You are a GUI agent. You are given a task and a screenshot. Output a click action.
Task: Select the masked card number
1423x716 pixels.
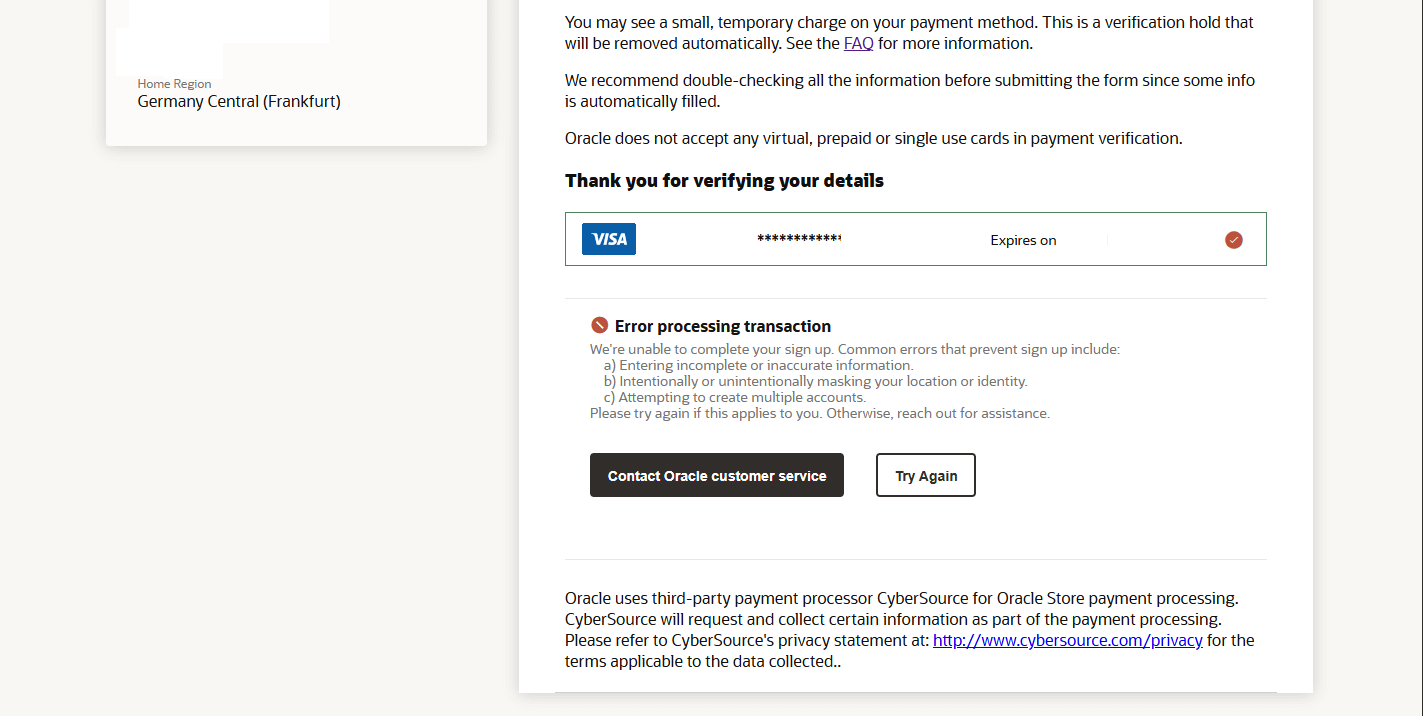coord(799,240)
